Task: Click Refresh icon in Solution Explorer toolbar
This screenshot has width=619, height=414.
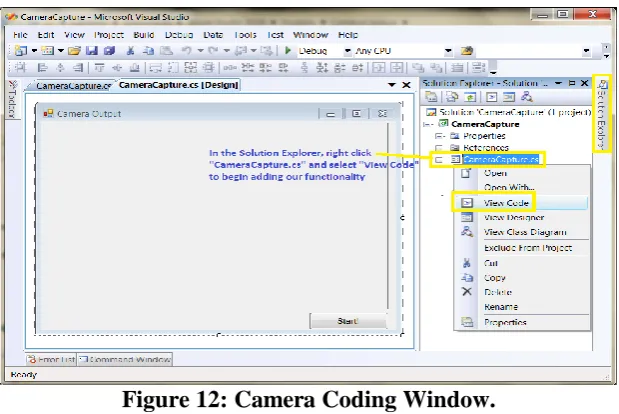Action: 470,97
